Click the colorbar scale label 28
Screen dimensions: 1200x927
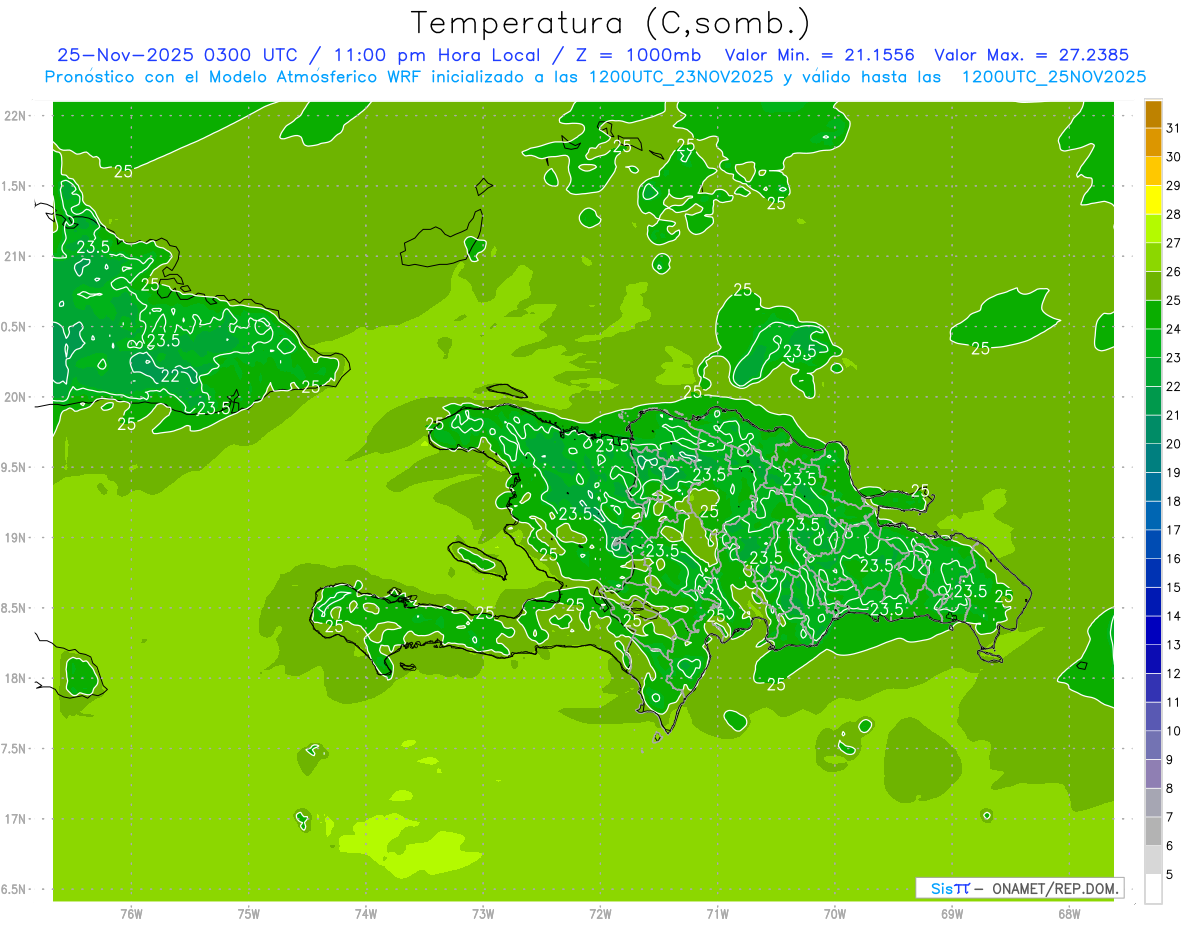1173,214
